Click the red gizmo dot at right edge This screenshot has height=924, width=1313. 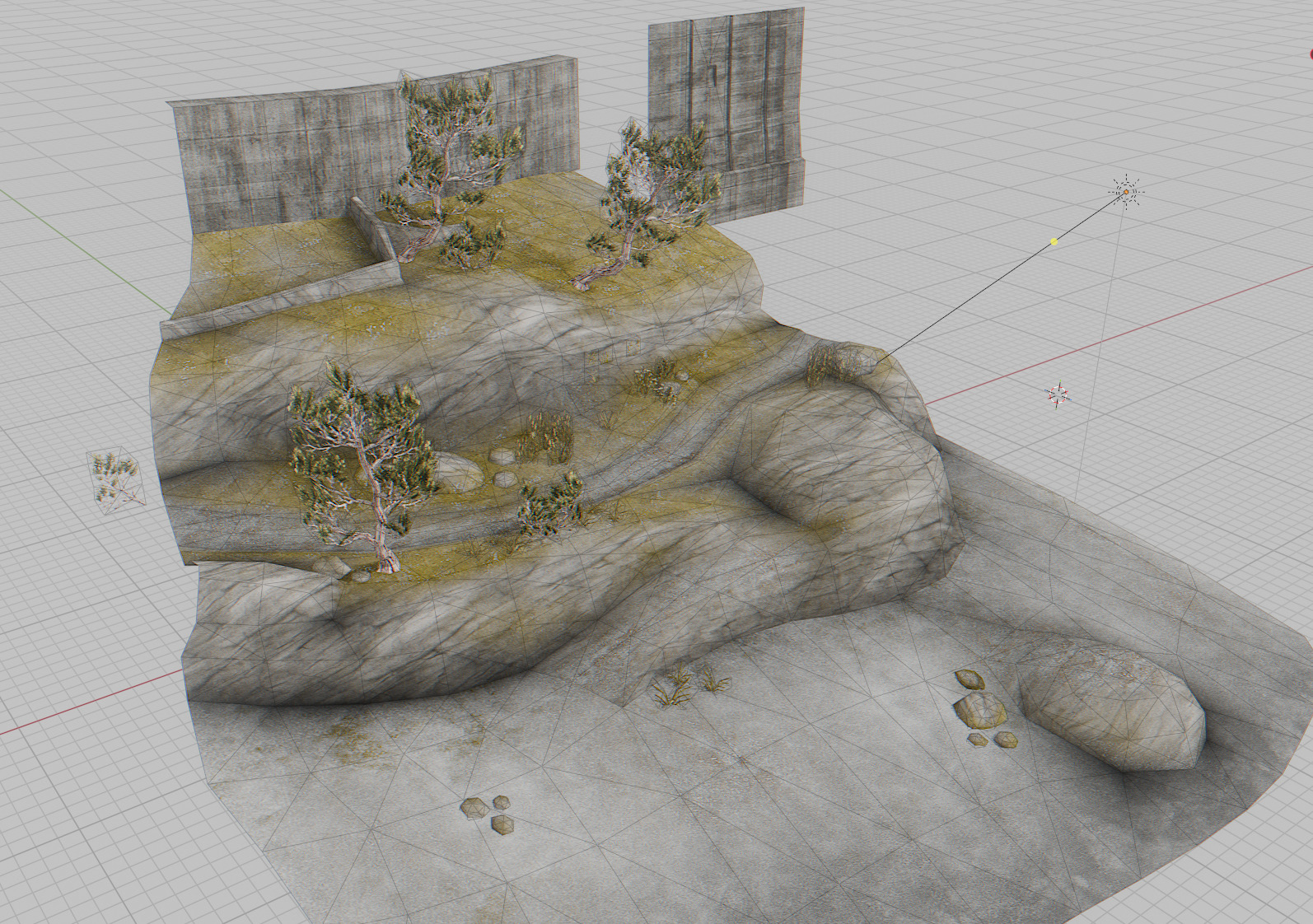pyautogui.click(x=1310, y=54)
